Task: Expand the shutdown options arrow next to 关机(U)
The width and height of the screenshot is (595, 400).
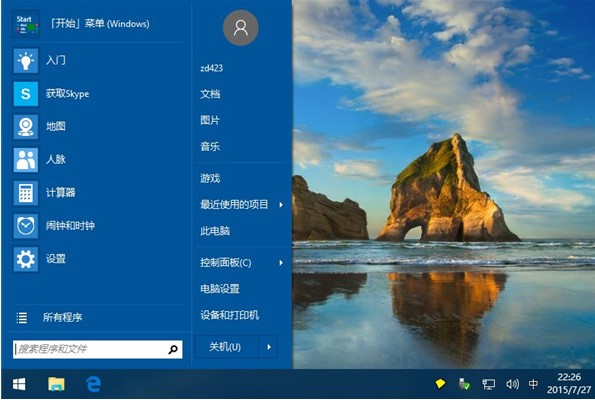Action: (x=269, y=347)
